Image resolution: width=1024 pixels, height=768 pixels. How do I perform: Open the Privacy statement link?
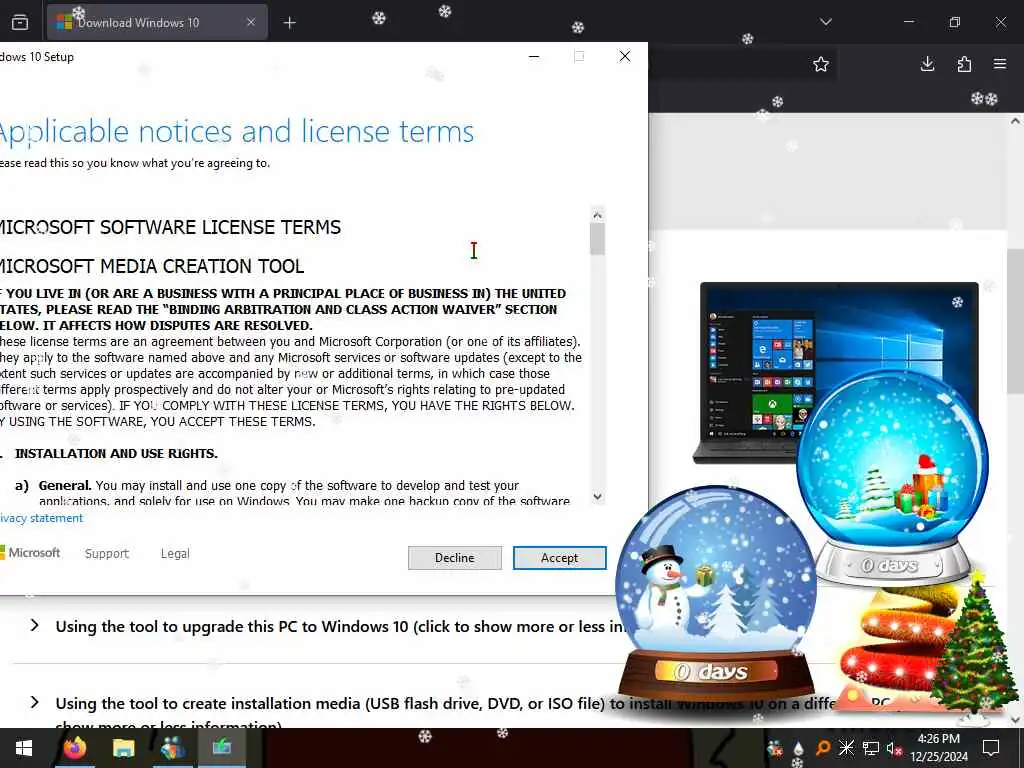click(x=41, y=518)
